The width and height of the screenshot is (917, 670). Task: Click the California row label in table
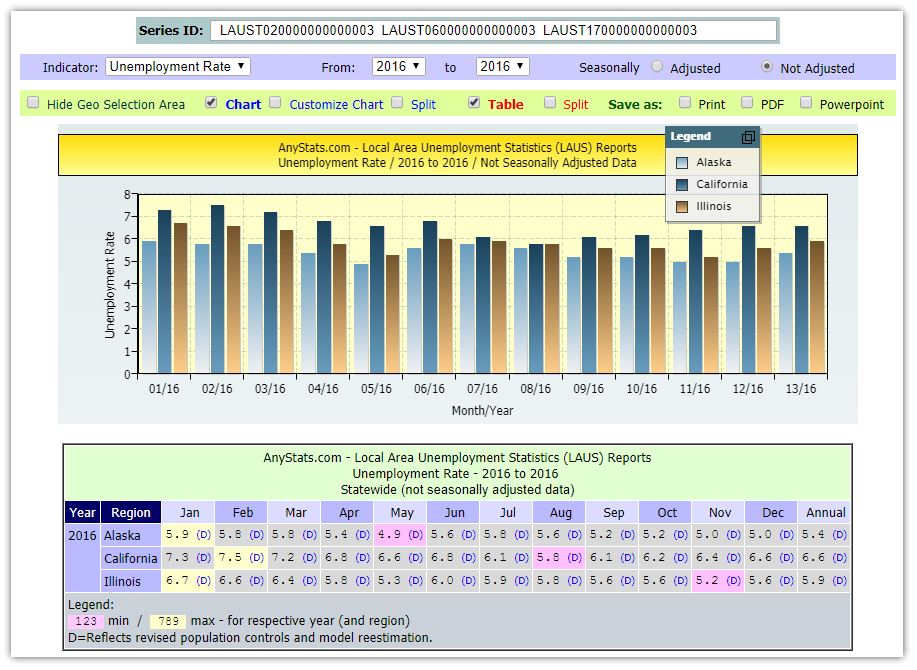pyautogui.click(x=130, y=558)
